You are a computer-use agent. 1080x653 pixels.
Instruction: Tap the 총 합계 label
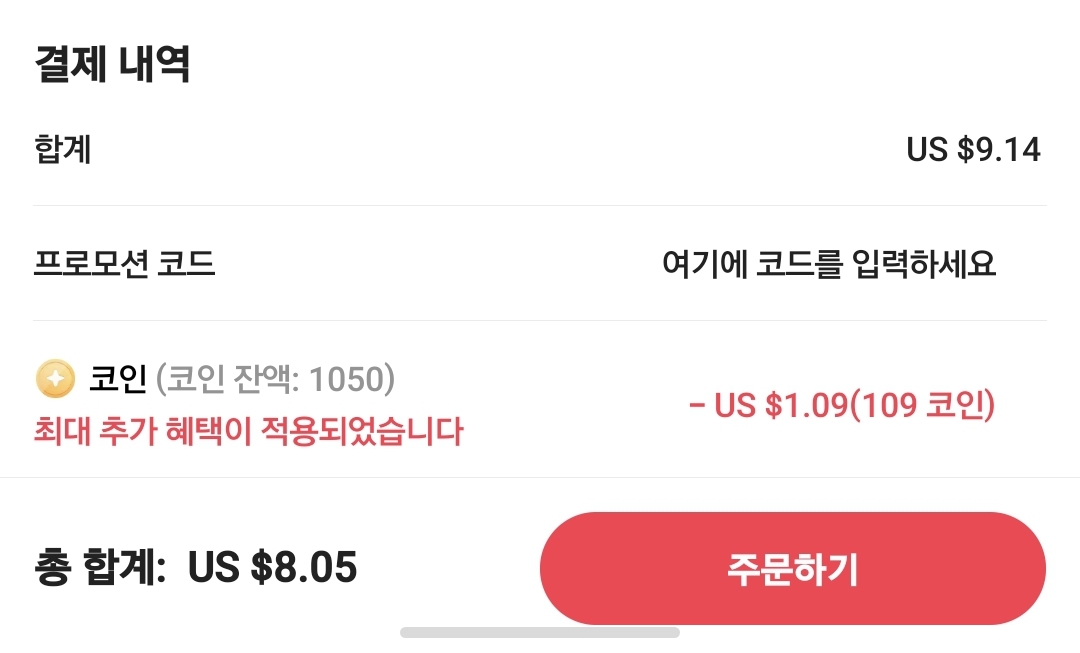pyautogui.click(x=100, y=568)
